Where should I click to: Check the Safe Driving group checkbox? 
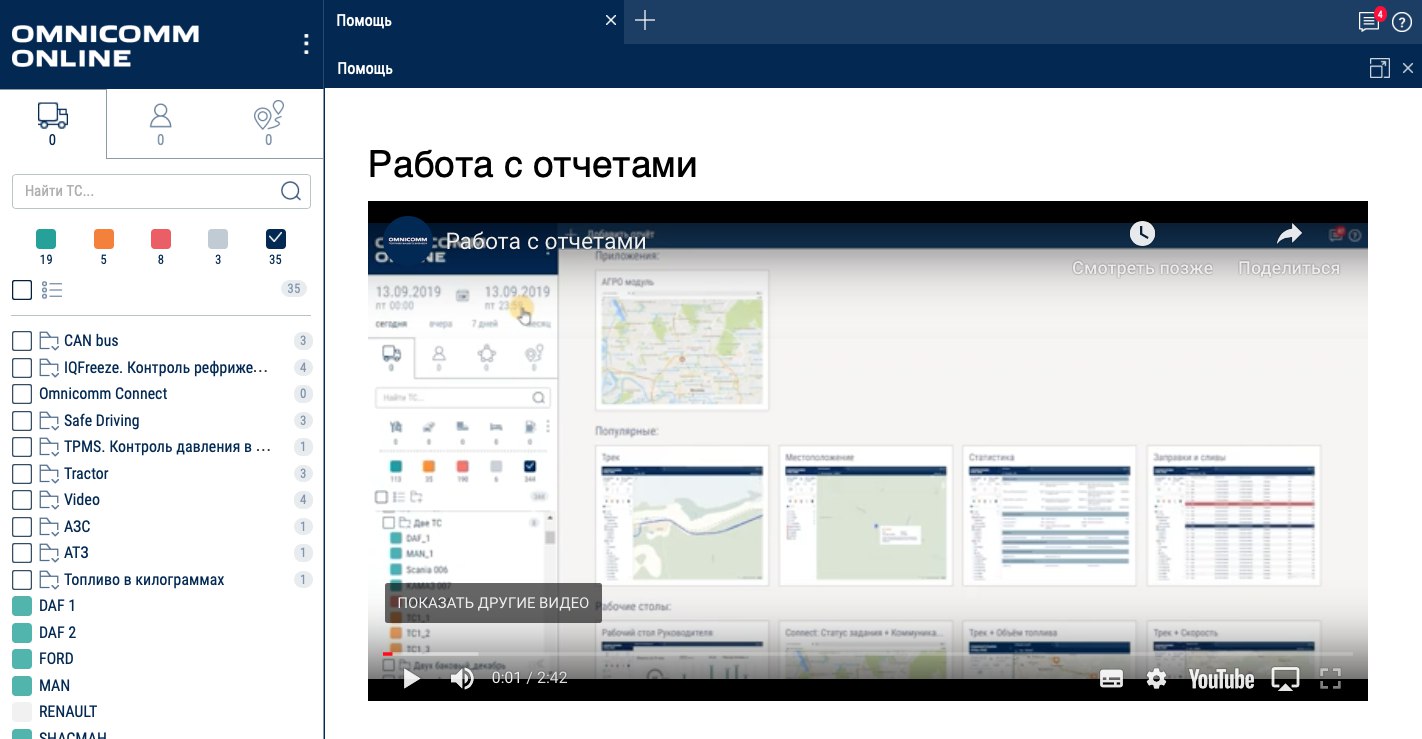[x=22, y=421]
